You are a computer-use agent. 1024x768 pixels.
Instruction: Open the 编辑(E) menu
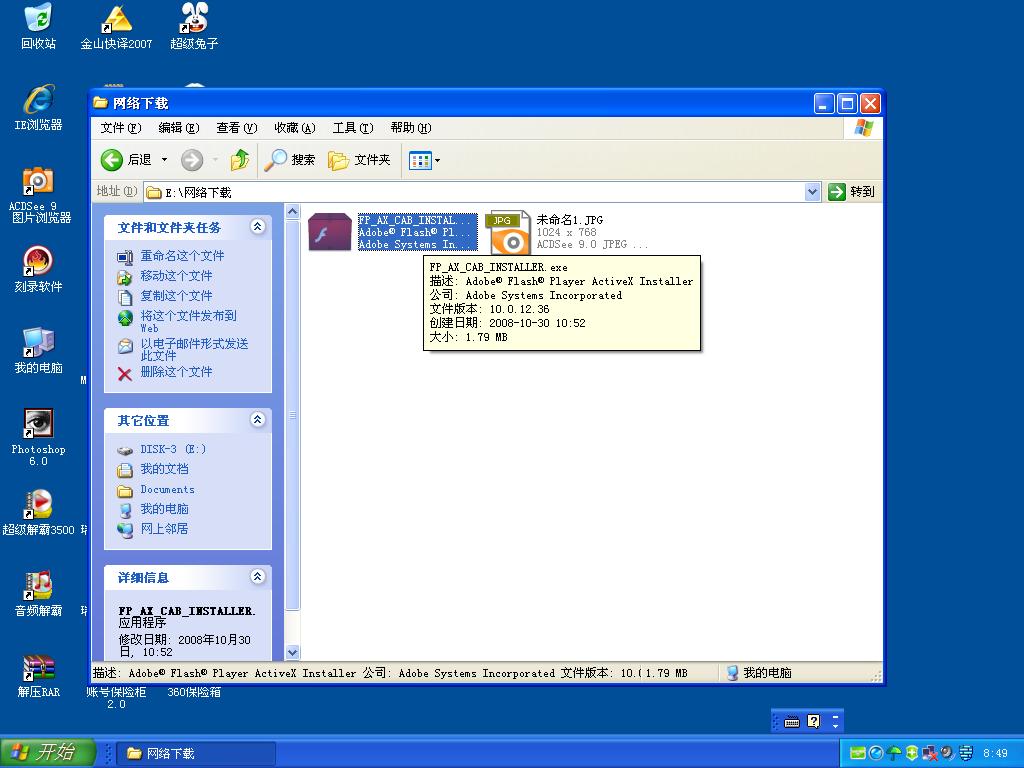[x=179, y=127]
